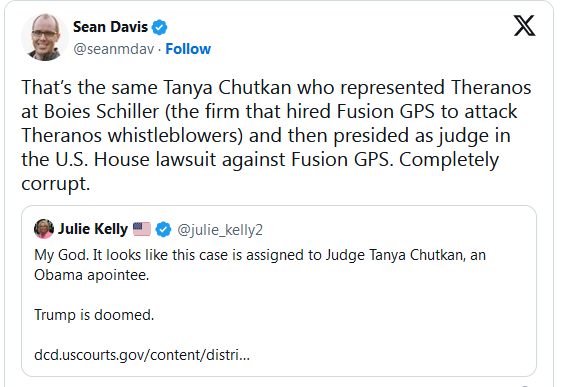Screen dimensions: 582x387
Task: Click Sean Davis's blue verified badge
Action: point(160,27)
